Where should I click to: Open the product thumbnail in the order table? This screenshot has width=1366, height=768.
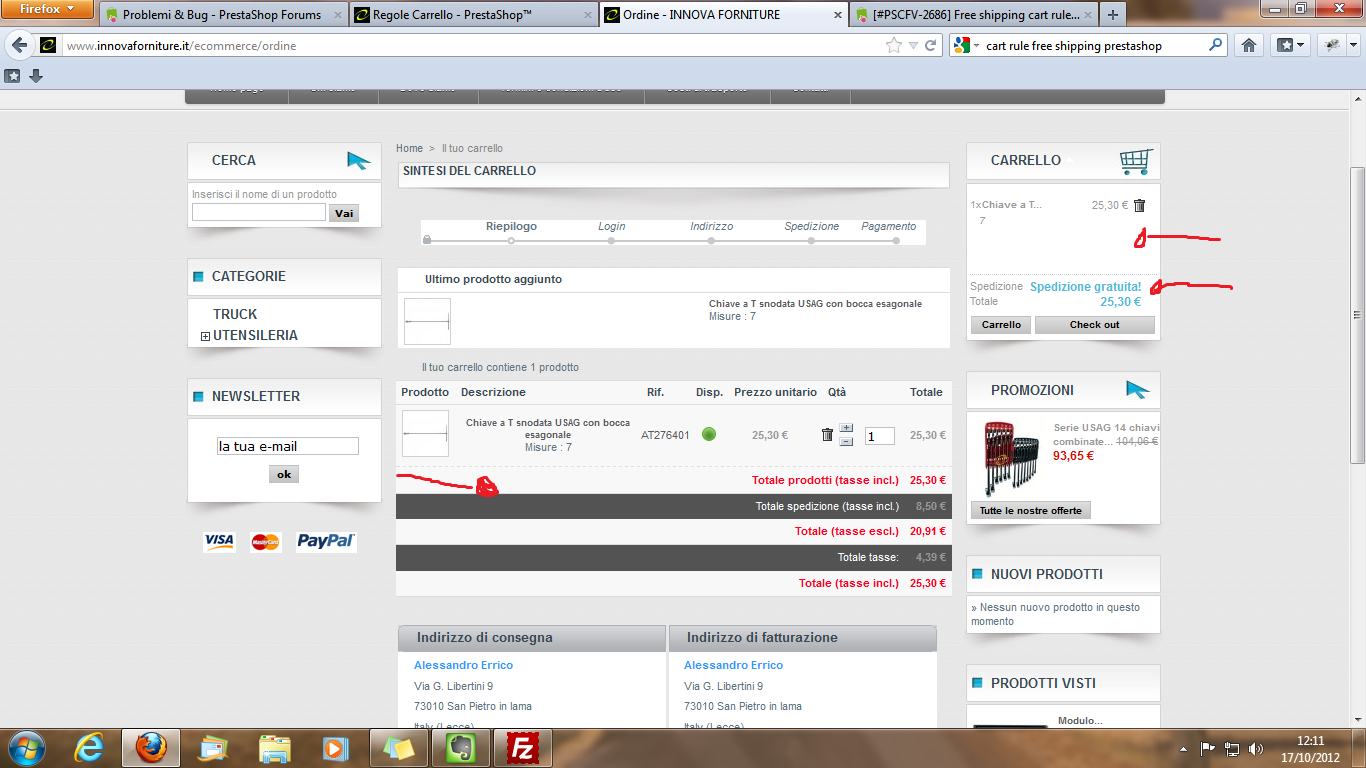click(x=425, y=433)
